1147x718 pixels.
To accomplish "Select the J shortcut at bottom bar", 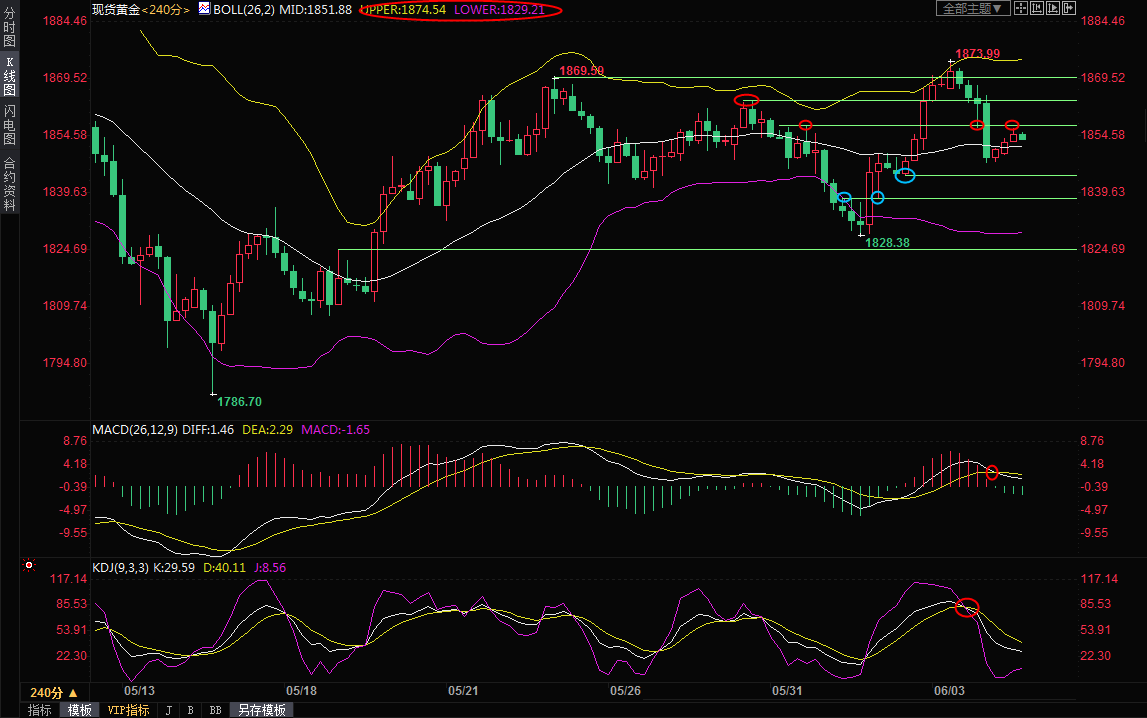I will click(168, 710).
